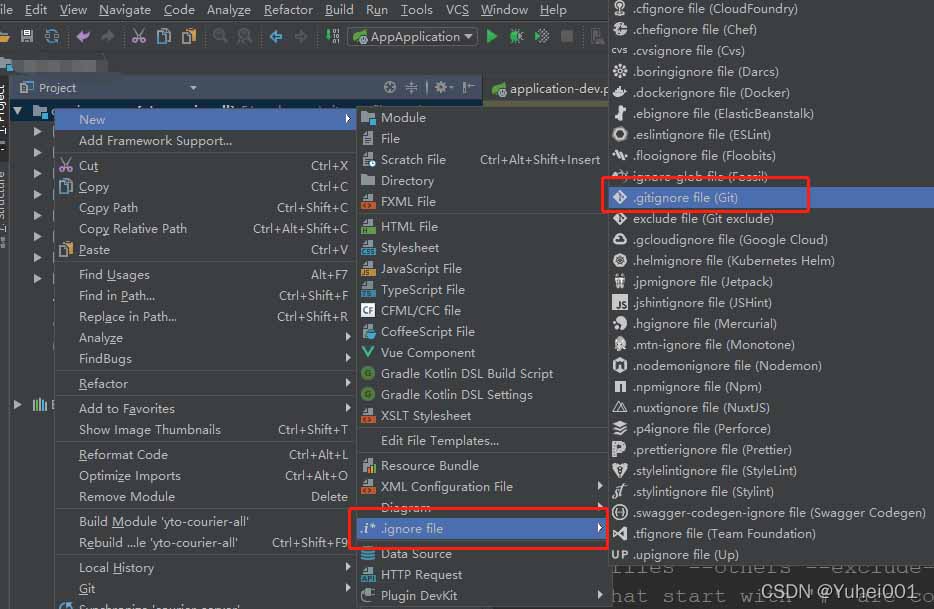Open Project panel settings gear
This screenshot has width=934, height=609.
pos(442,88)
